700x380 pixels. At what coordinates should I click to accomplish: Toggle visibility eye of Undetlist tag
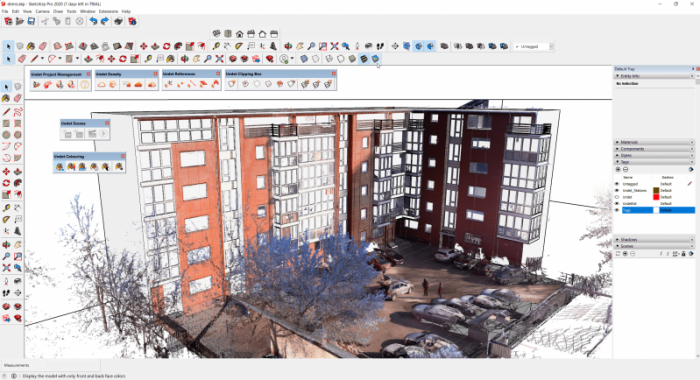617,203
